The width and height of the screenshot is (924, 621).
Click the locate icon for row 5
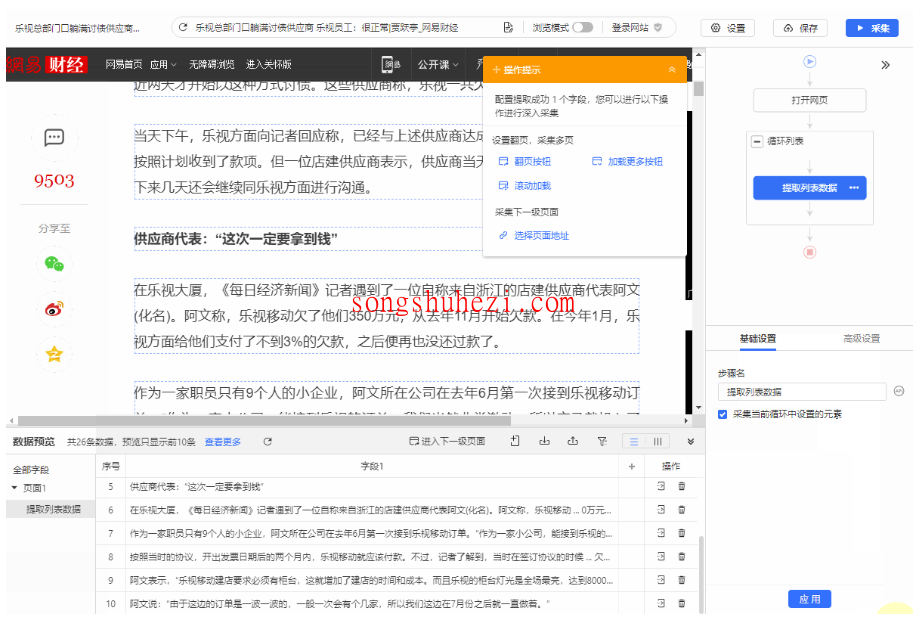coord(661,486)
